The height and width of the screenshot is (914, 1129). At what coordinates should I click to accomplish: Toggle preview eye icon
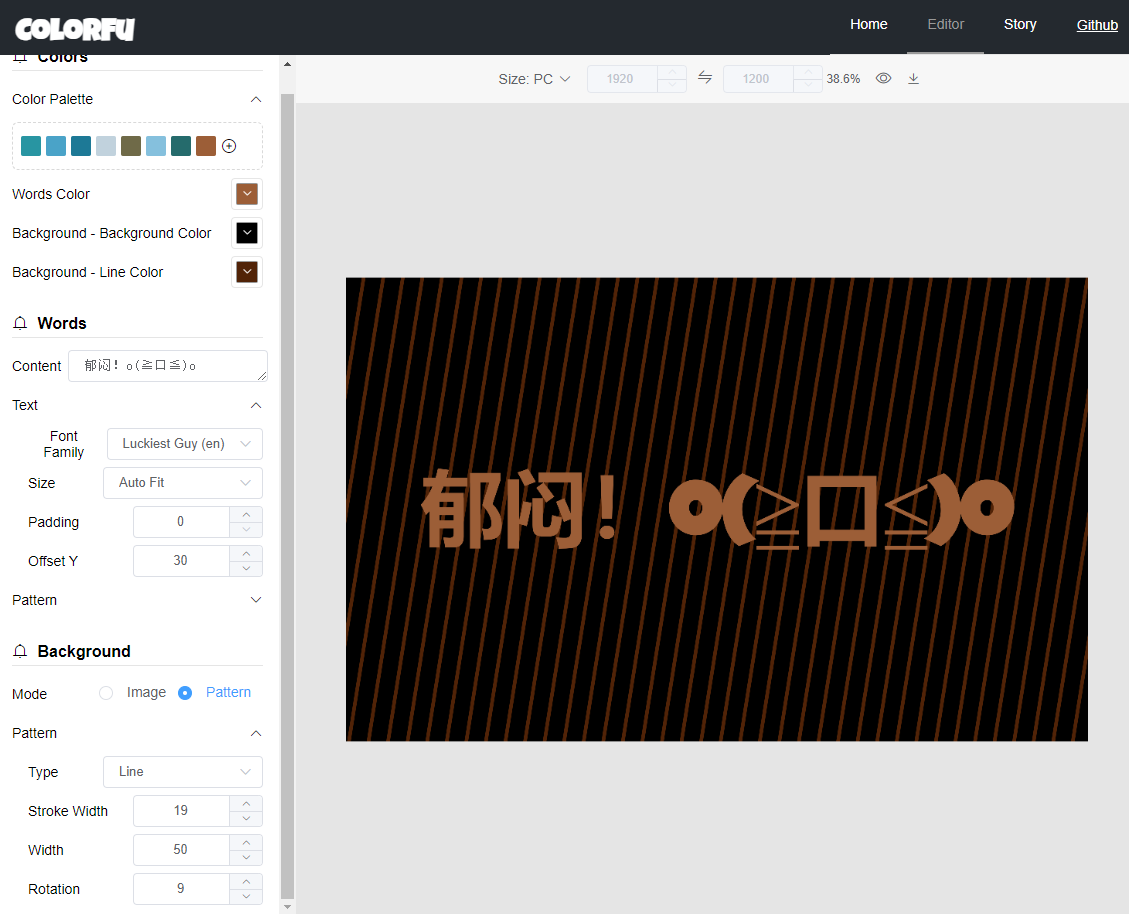(883, 78)
